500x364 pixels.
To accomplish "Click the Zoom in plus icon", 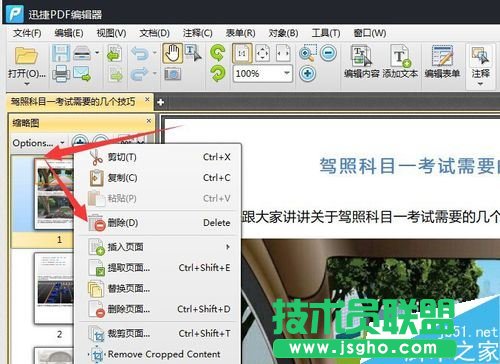I will click(x=307, y=73).
